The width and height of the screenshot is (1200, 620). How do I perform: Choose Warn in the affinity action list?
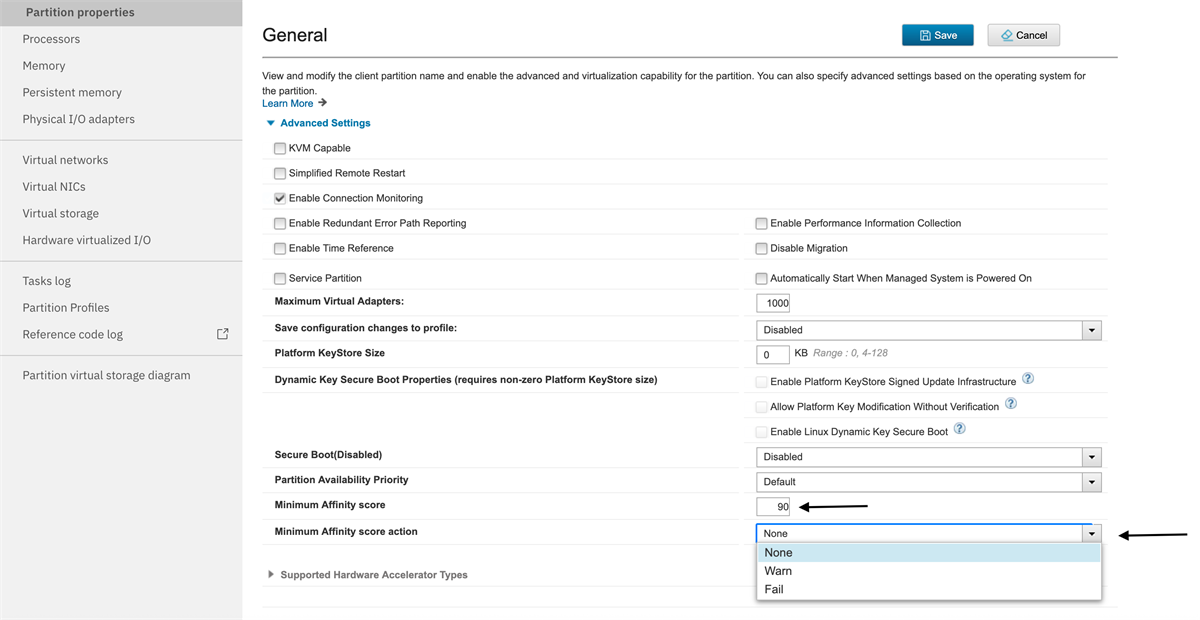929,571
